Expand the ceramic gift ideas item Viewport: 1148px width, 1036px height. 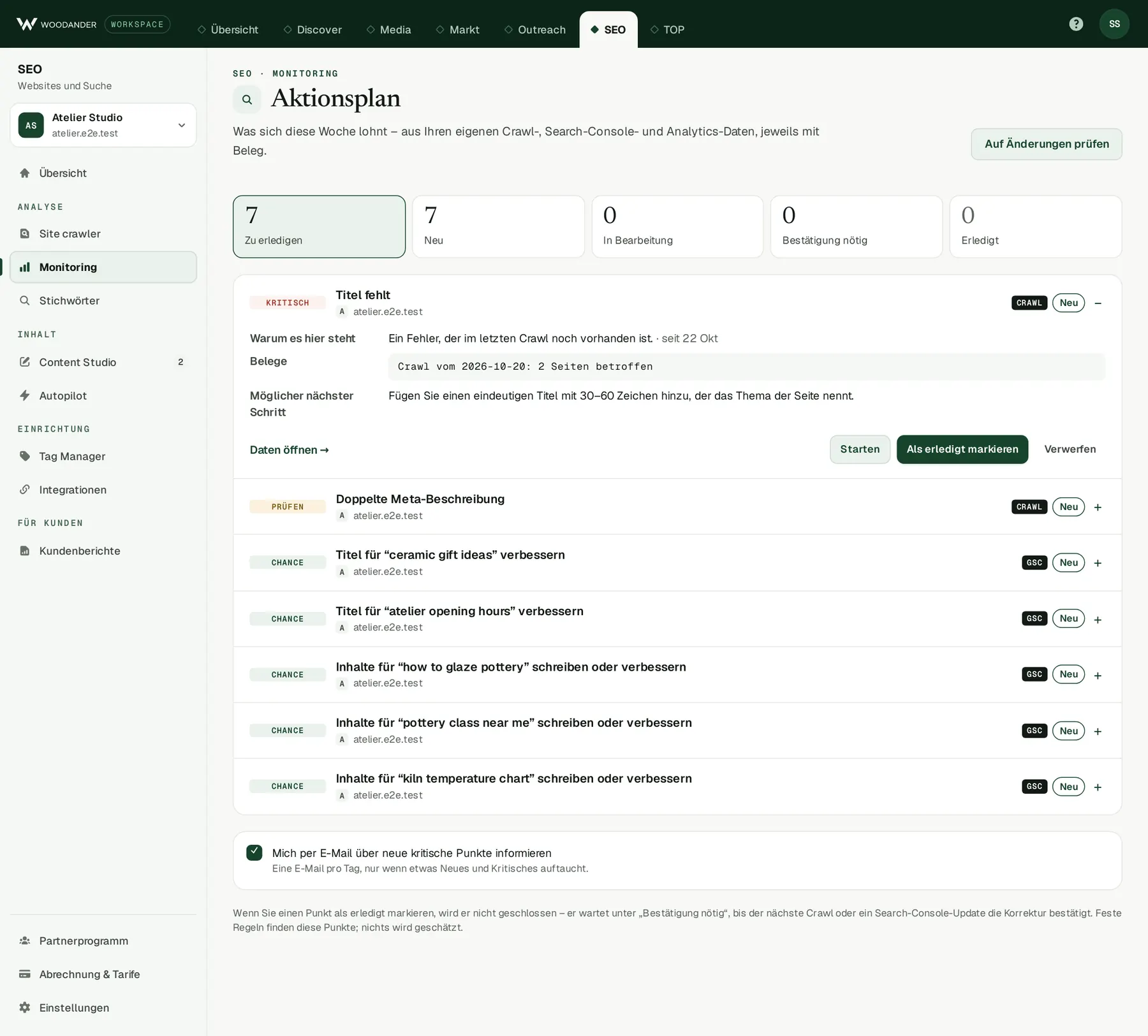(x=1098, y=563)
